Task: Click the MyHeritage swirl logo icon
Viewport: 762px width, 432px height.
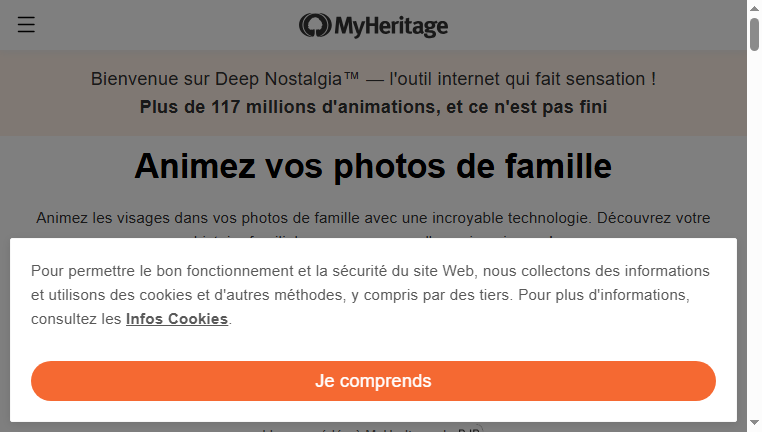Action: tap(315, 25)
